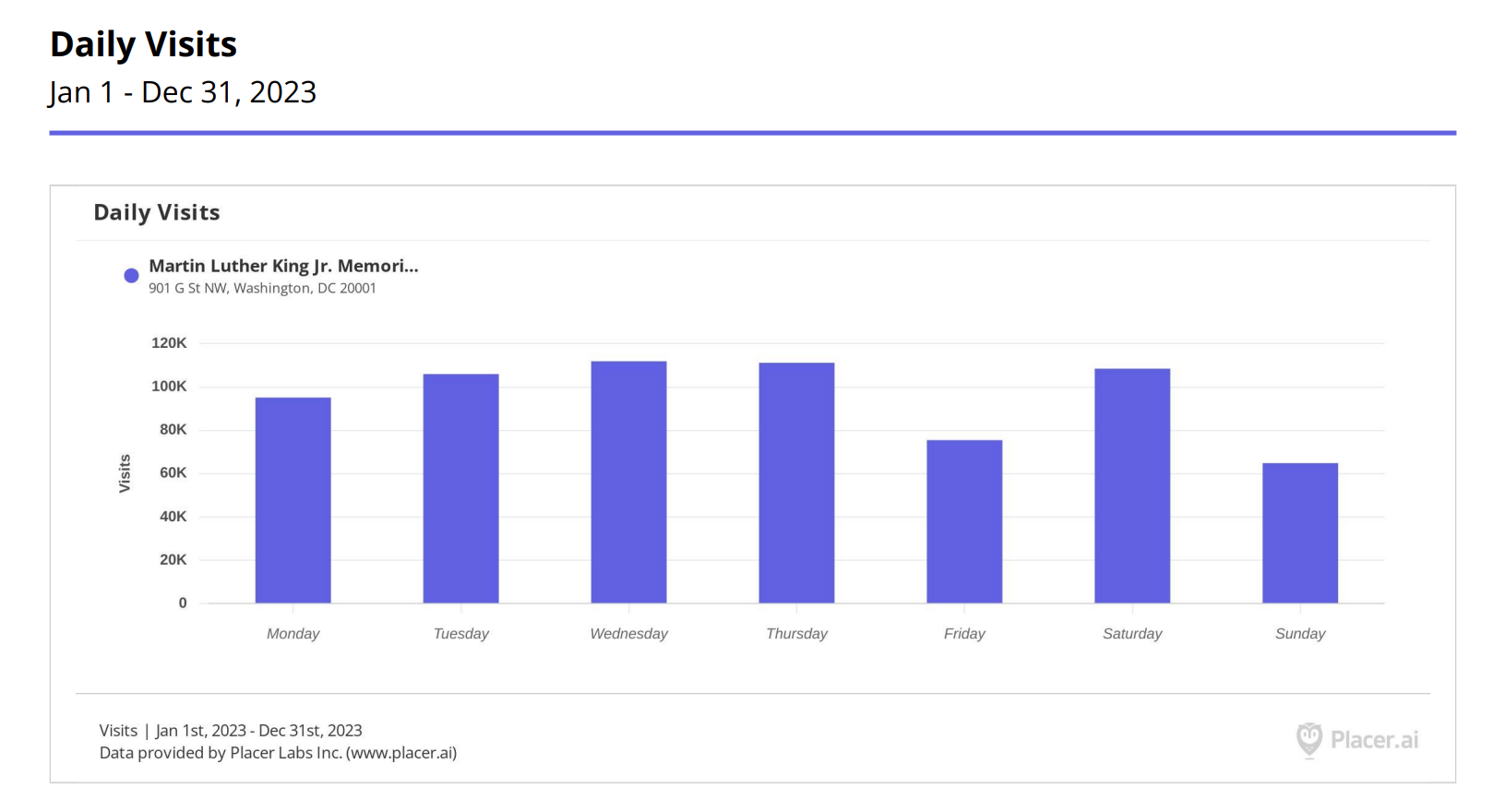The height and width of the screenshot is (812, 1505).
Task: Click the Wednesday axis label
Action: click(x=628, y=634)
